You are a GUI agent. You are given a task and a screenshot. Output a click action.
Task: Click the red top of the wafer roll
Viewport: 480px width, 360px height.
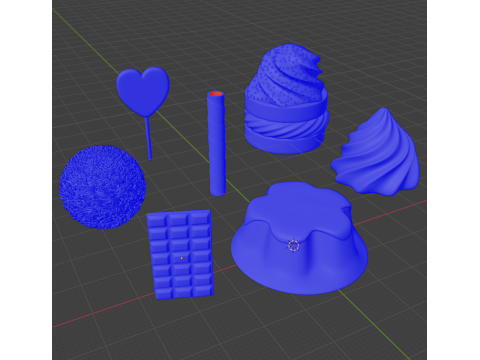coord(216,94)
